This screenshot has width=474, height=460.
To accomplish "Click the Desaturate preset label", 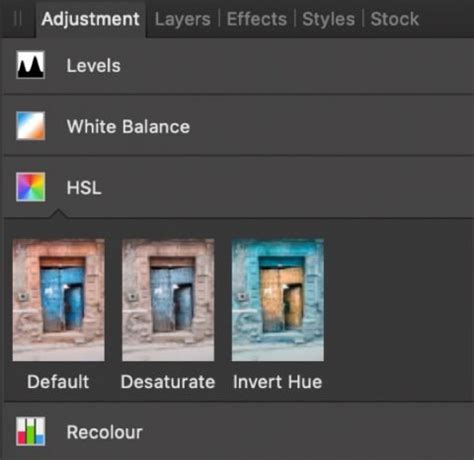I will (168, 382).
